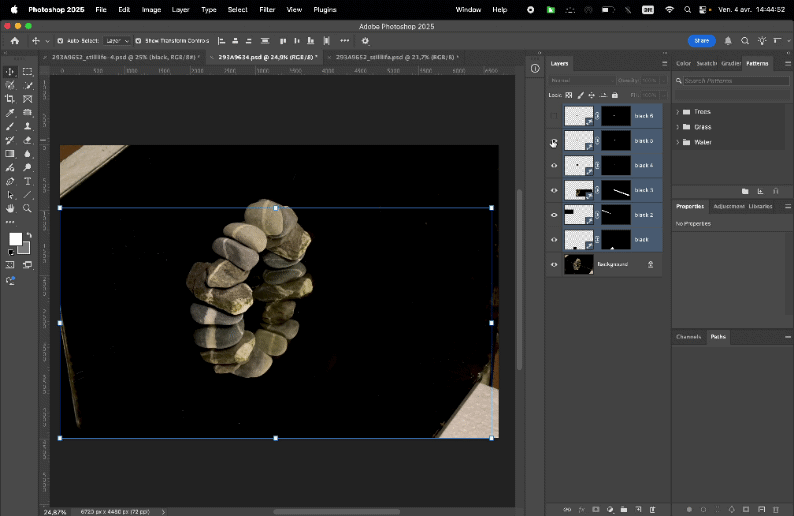Select the Move tool in the toolbar
Image resolution: width=794 pixels, height=516 pixels.
coord(10,72)
